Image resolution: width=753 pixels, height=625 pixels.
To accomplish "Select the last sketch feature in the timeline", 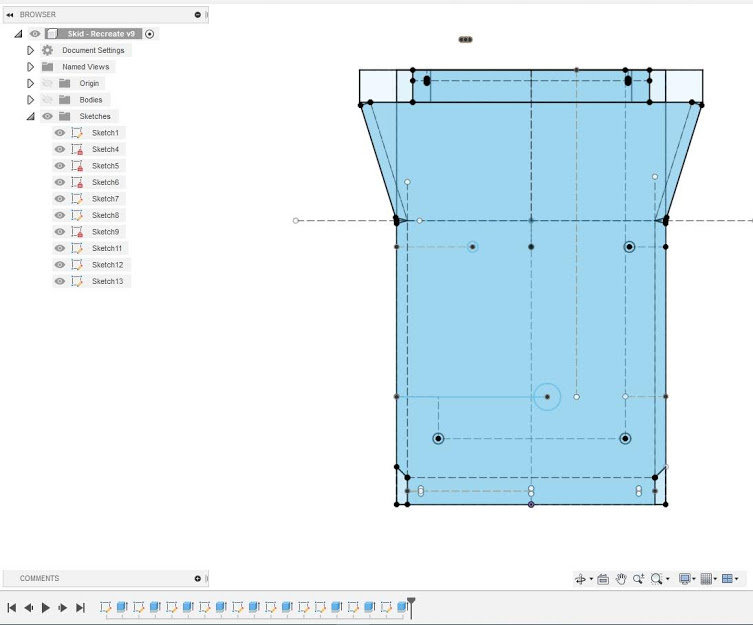I will [x=386, y=607].
